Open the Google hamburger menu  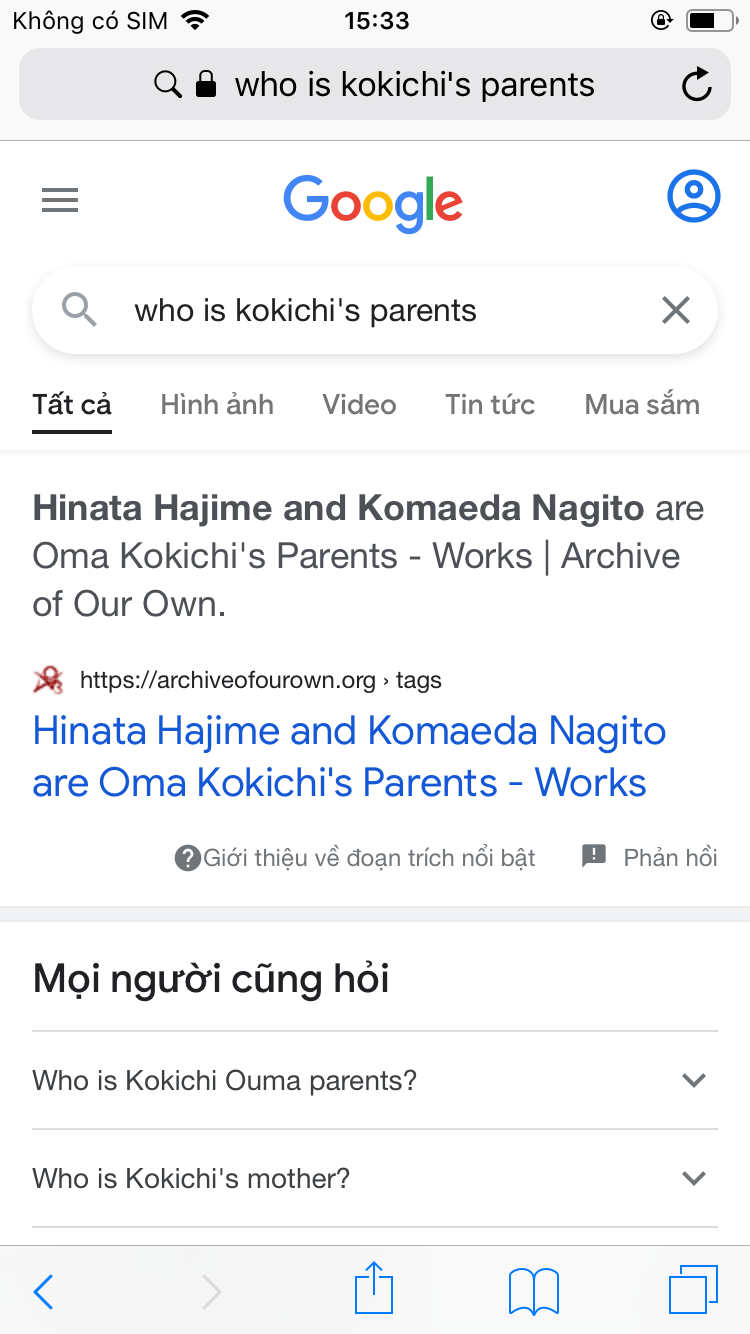(x=60, y=201)
